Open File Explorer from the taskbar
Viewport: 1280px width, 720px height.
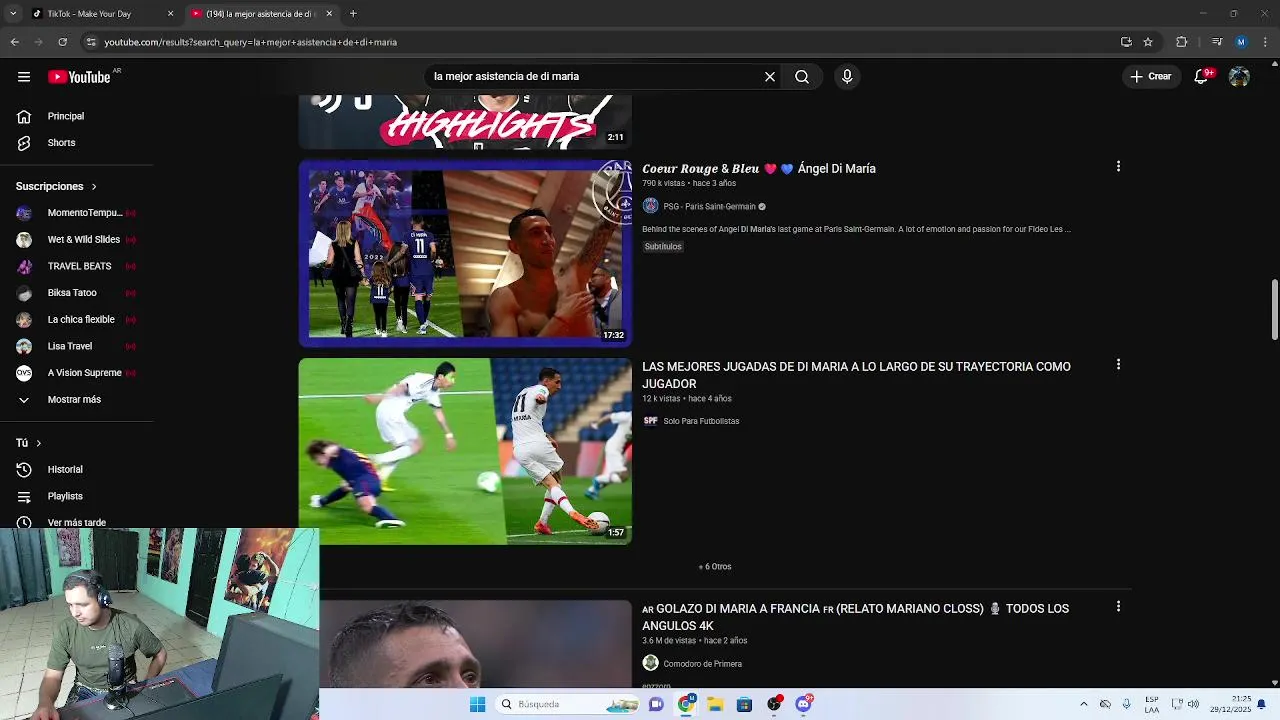(715, 704)
